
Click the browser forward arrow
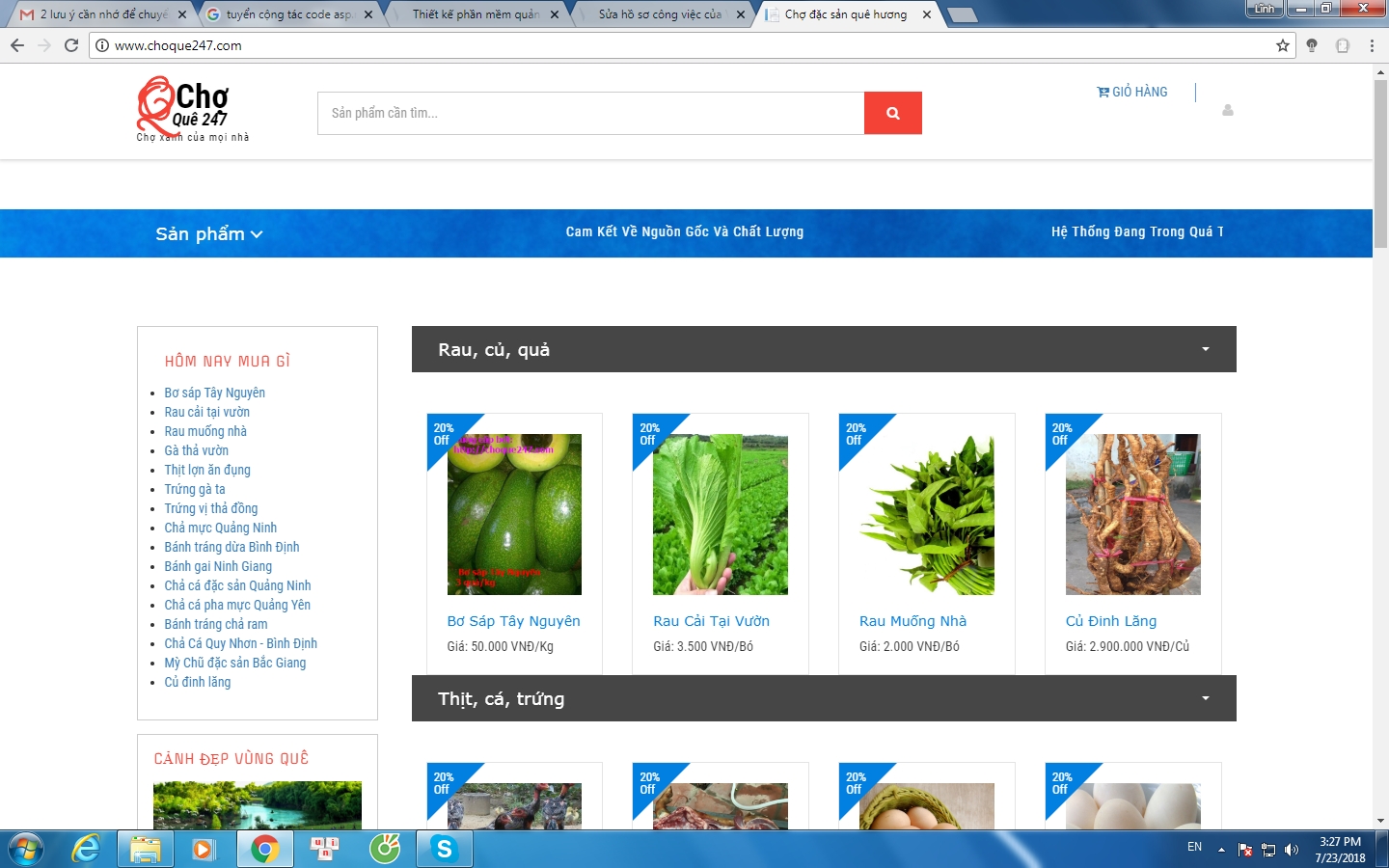tap(44, 45)
